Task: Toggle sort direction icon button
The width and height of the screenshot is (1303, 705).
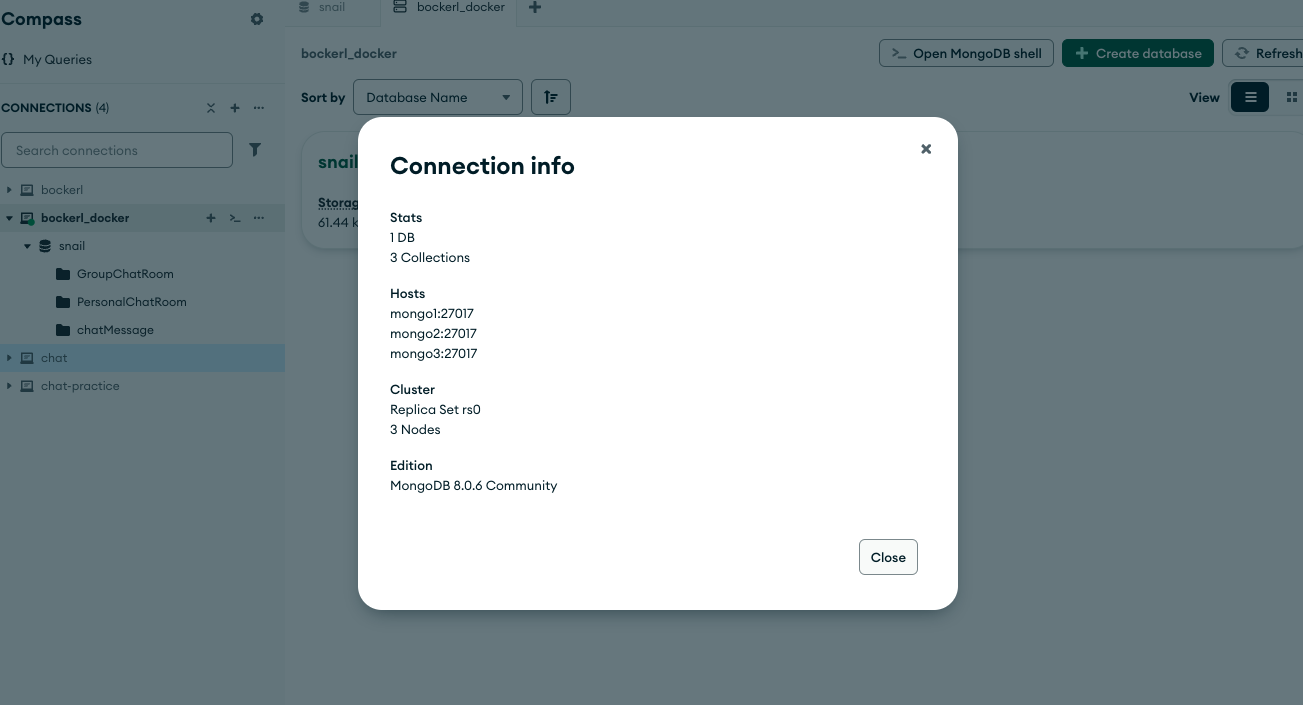Action: (x=551, y=97)
